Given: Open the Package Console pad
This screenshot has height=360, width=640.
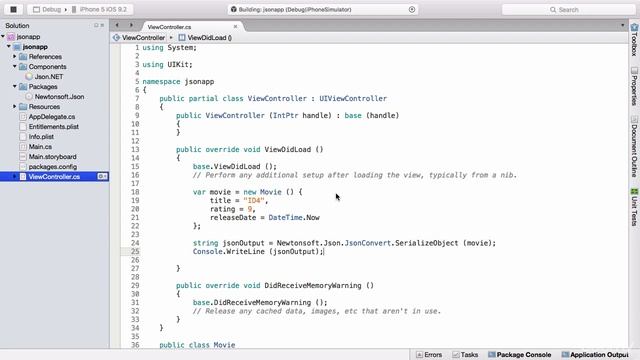Looking at the screenshot, I should [520, 355].
